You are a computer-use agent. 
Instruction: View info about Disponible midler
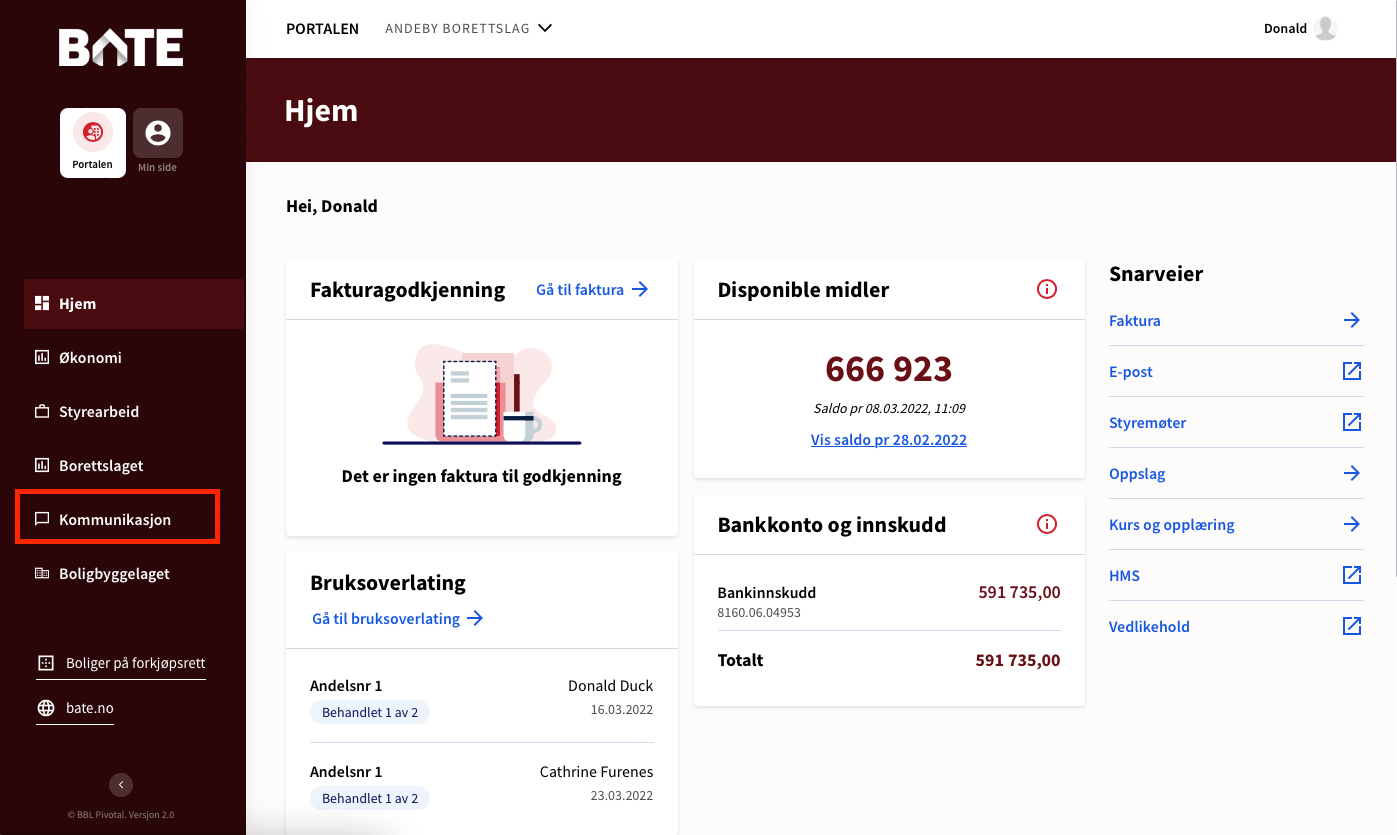coord(1047,289)
